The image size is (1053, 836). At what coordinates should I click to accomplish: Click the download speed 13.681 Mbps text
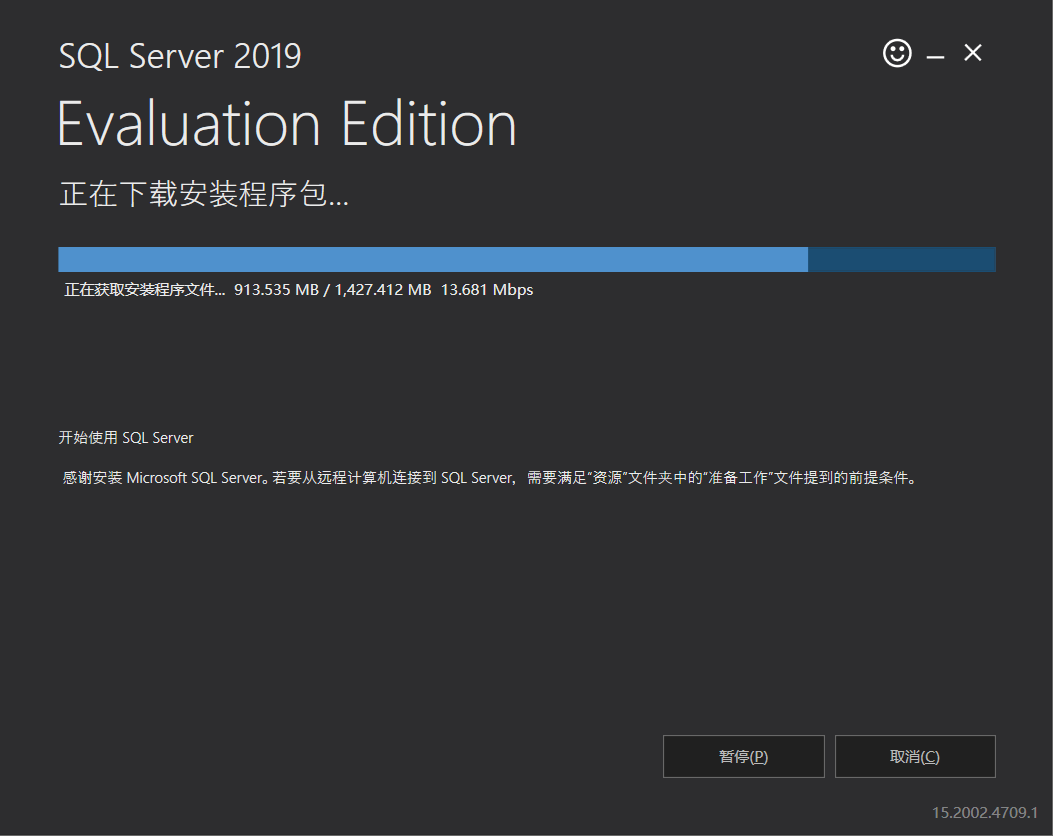[x=487, y=290]
